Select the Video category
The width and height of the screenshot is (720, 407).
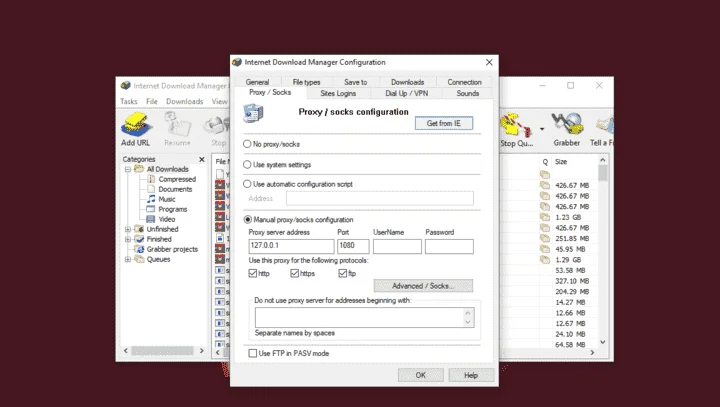(x=167, y=219)
